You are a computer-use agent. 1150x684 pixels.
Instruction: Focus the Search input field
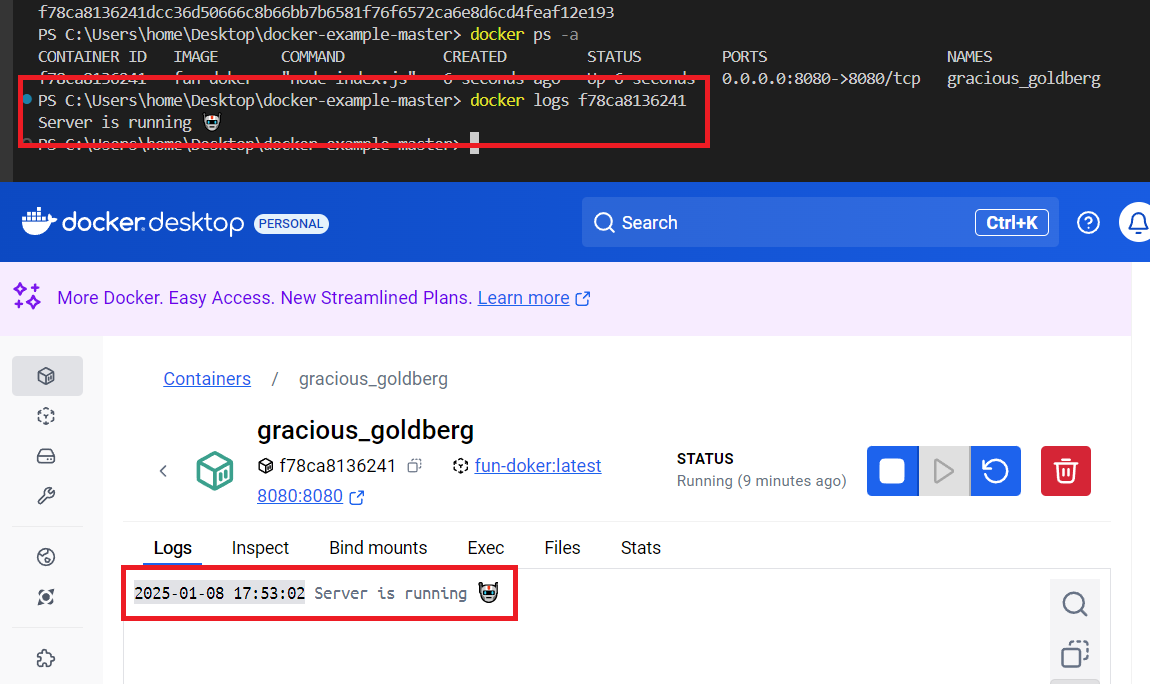click(x=820, y=222)
